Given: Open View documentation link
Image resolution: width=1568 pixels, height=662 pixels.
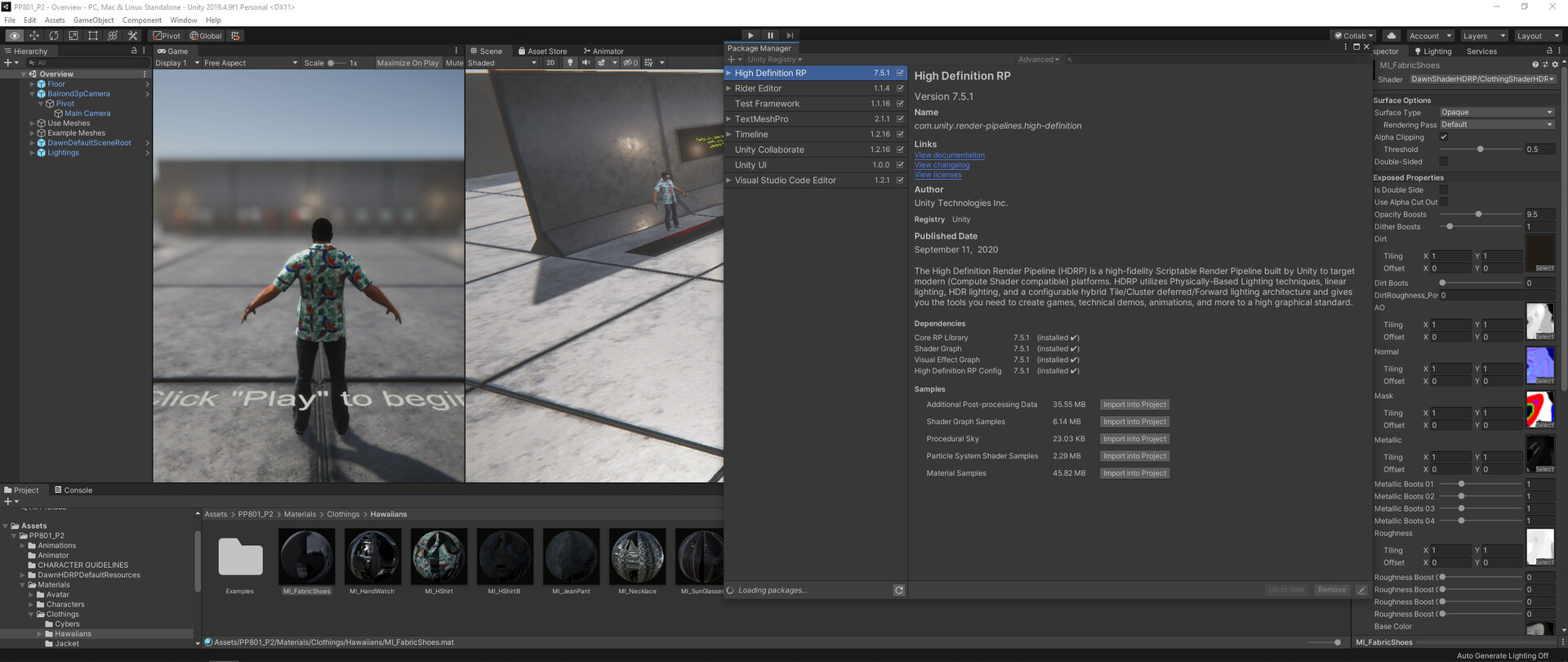Looking at the screenshot, I should 949,155.
